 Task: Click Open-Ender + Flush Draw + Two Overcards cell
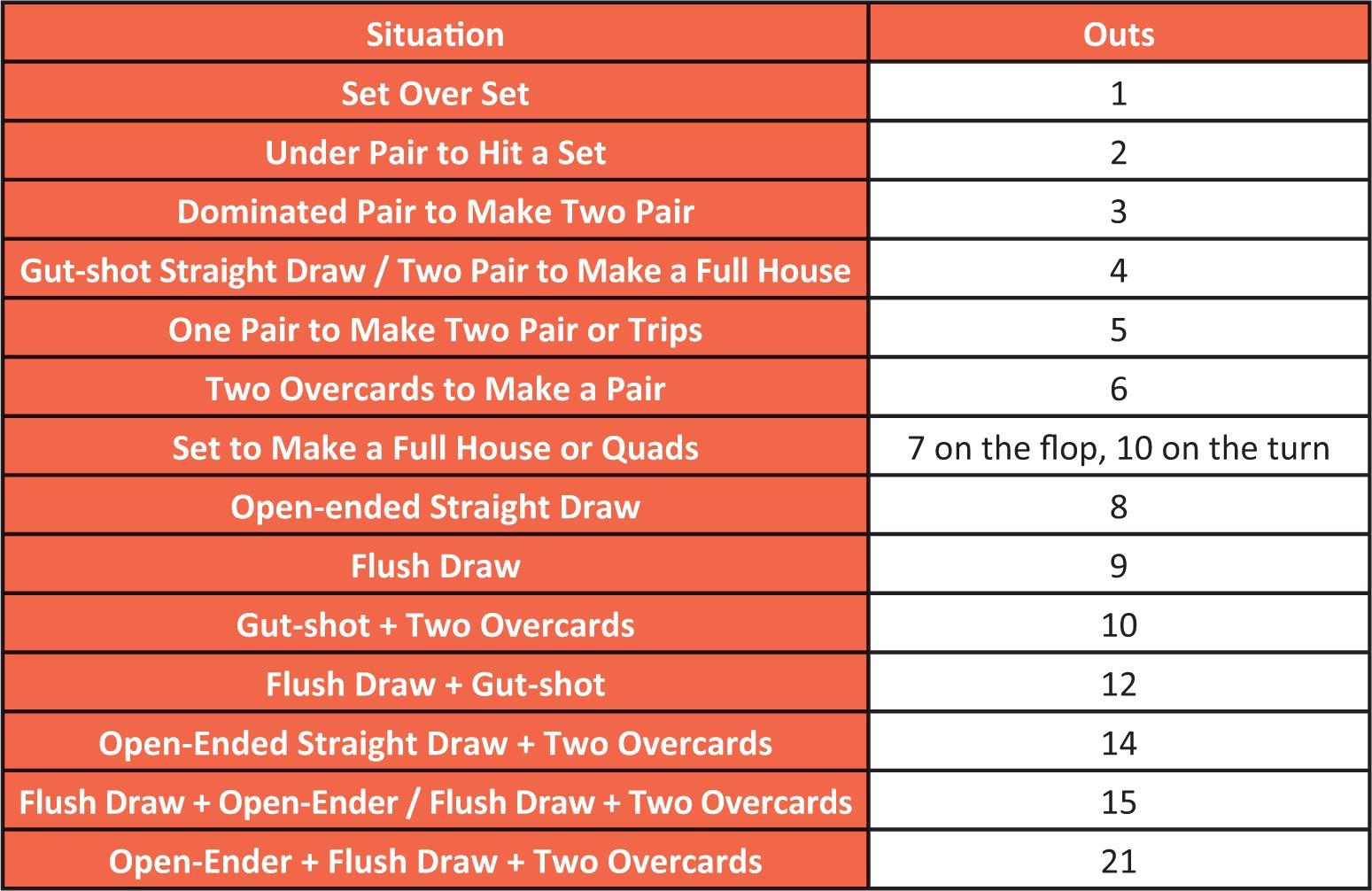point(435,861)
